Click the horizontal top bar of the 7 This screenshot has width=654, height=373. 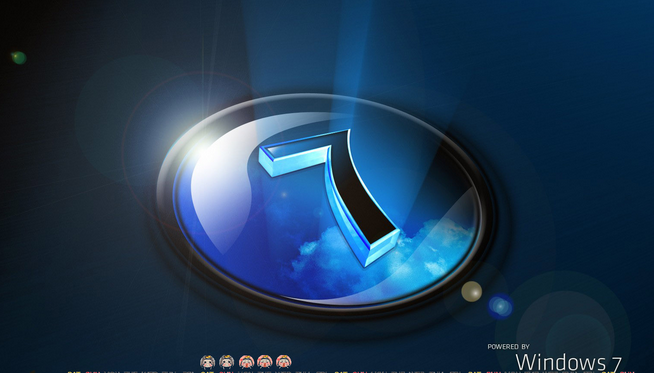click(301, 154)
